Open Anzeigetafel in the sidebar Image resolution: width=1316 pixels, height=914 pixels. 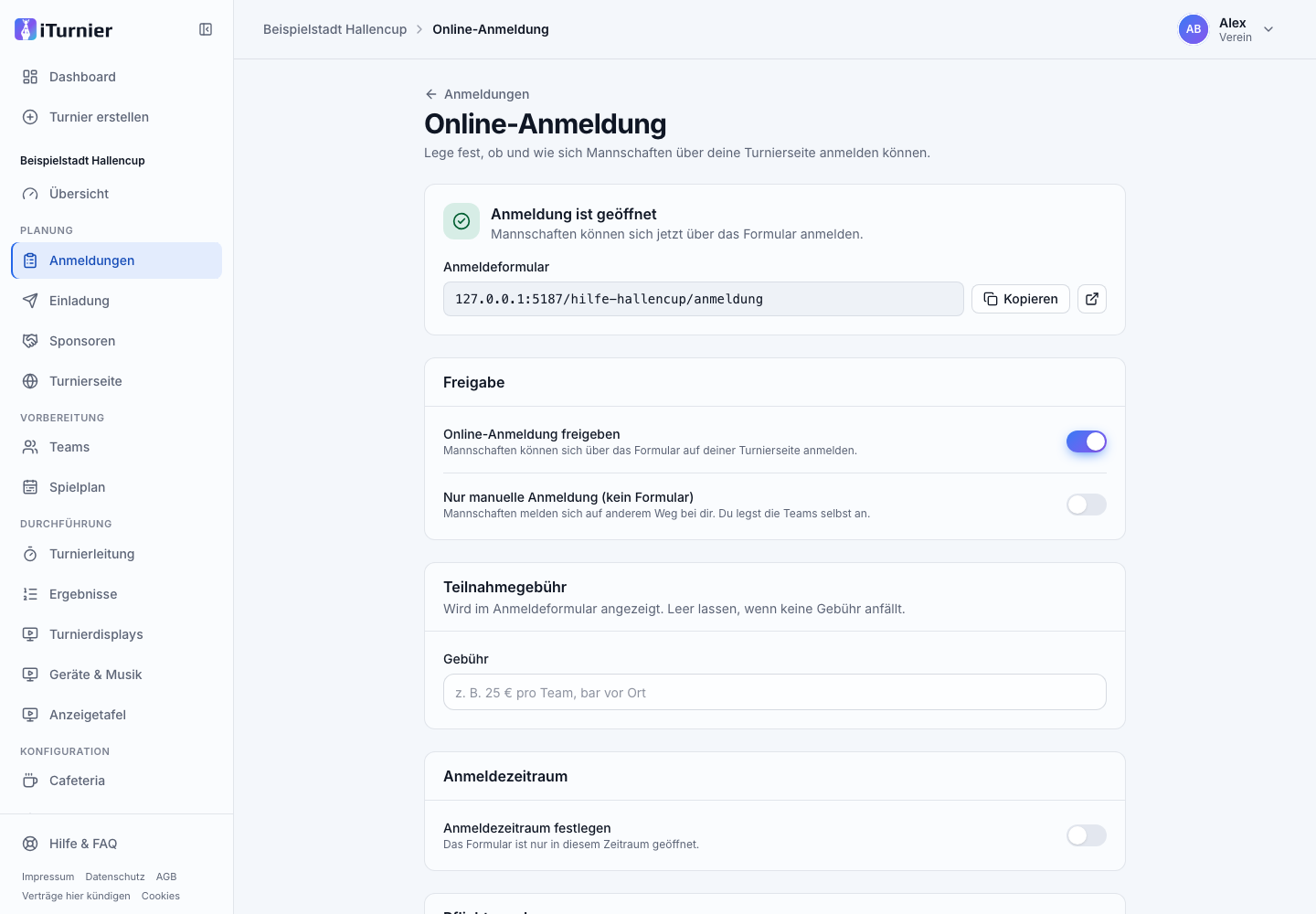(117, 715)
